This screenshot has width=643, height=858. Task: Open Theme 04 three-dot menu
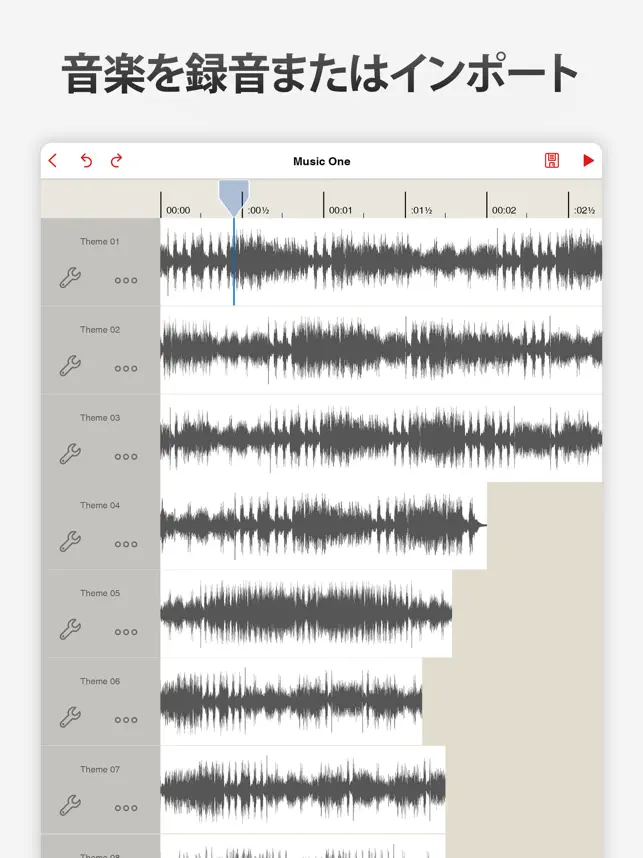tap(126, 544)
